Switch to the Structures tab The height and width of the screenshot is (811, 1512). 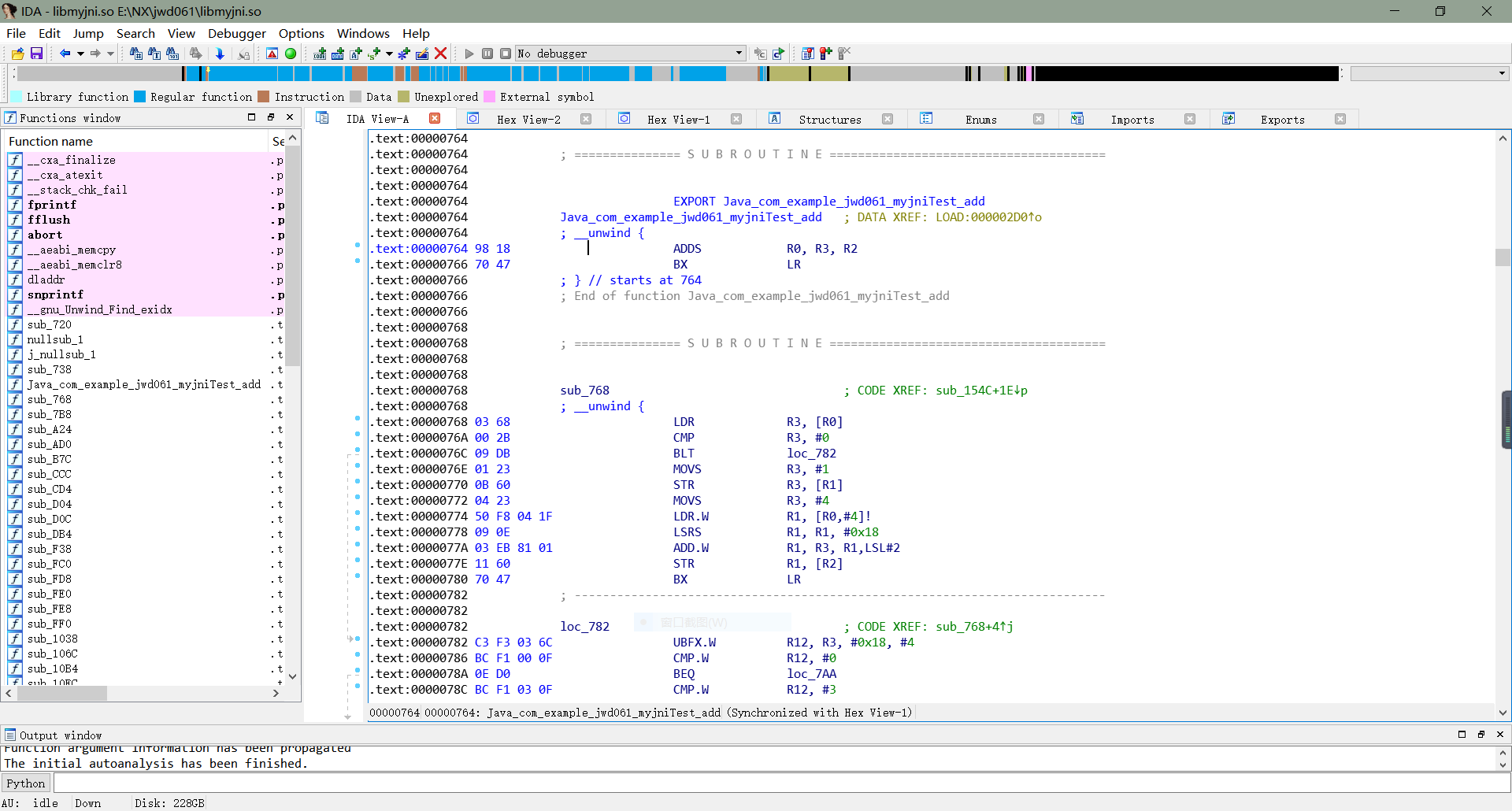pos(830,120)
